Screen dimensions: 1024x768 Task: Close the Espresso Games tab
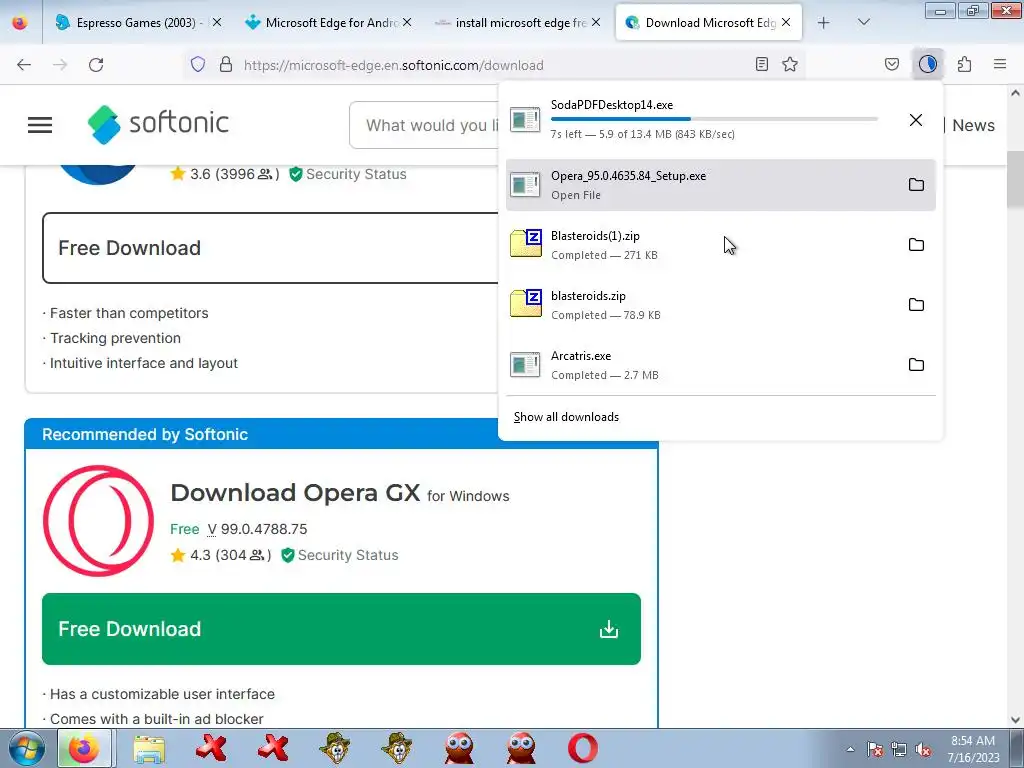tap(217, 22)
